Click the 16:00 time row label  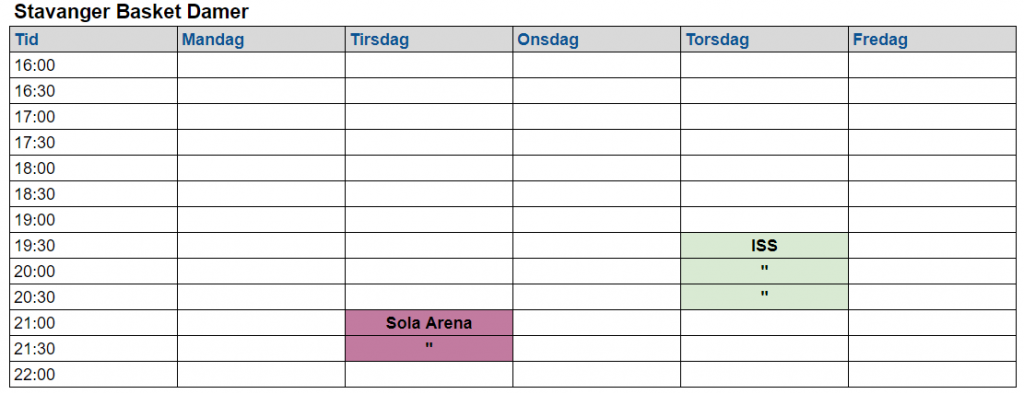click(93, 65)
